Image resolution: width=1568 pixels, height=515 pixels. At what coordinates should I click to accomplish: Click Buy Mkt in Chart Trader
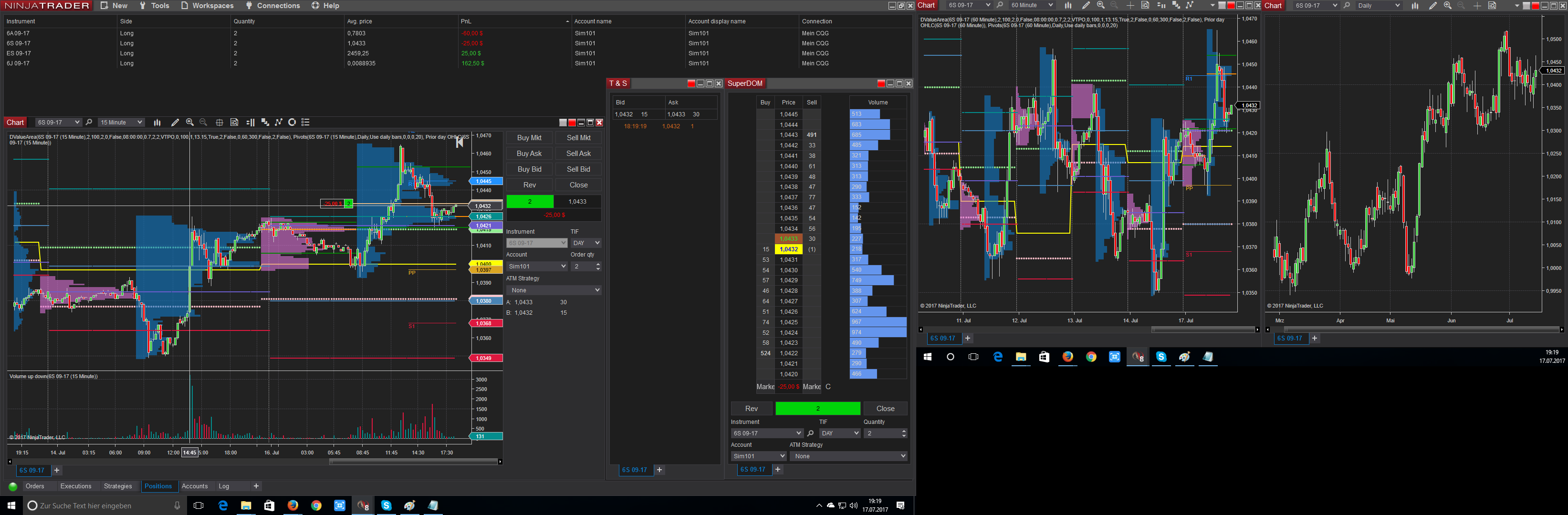tap(529, 138)
